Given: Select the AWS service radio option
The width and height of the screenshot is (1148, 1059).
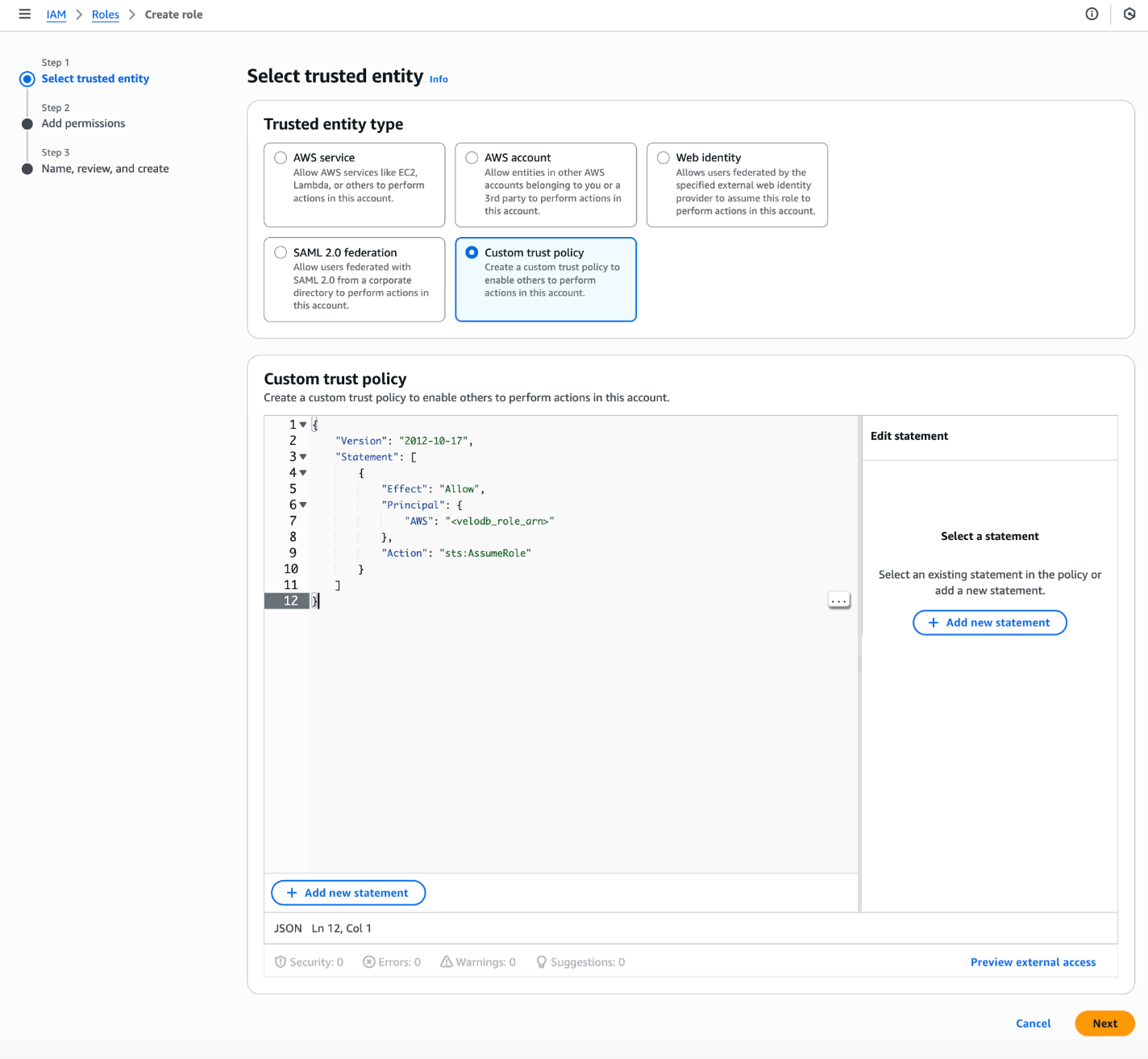Looking at the screenshot, I should (281, 158).
